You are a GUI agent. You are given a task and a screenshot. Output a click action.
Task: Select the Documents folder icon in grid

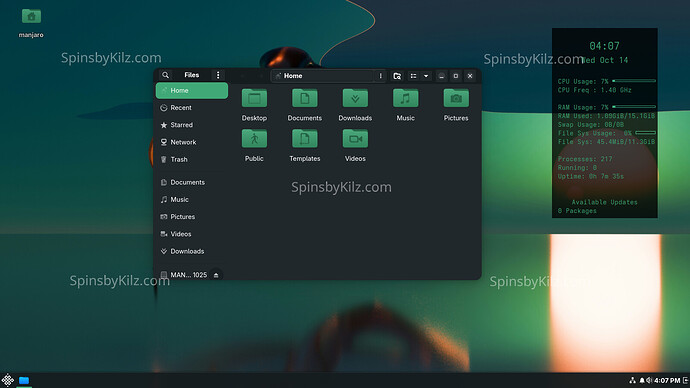[305, 98]
